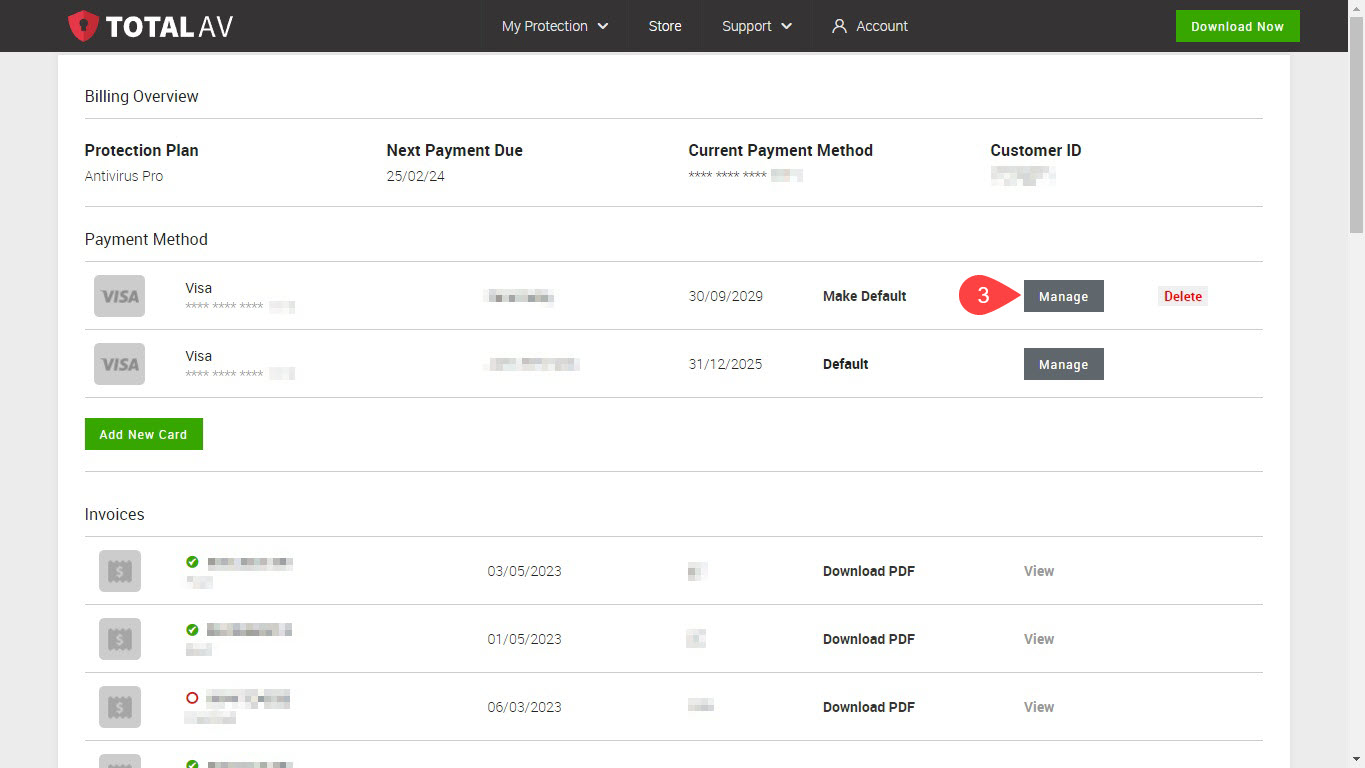Open the Account user icon
This screenshot has width=1365, height=768.
839,26
